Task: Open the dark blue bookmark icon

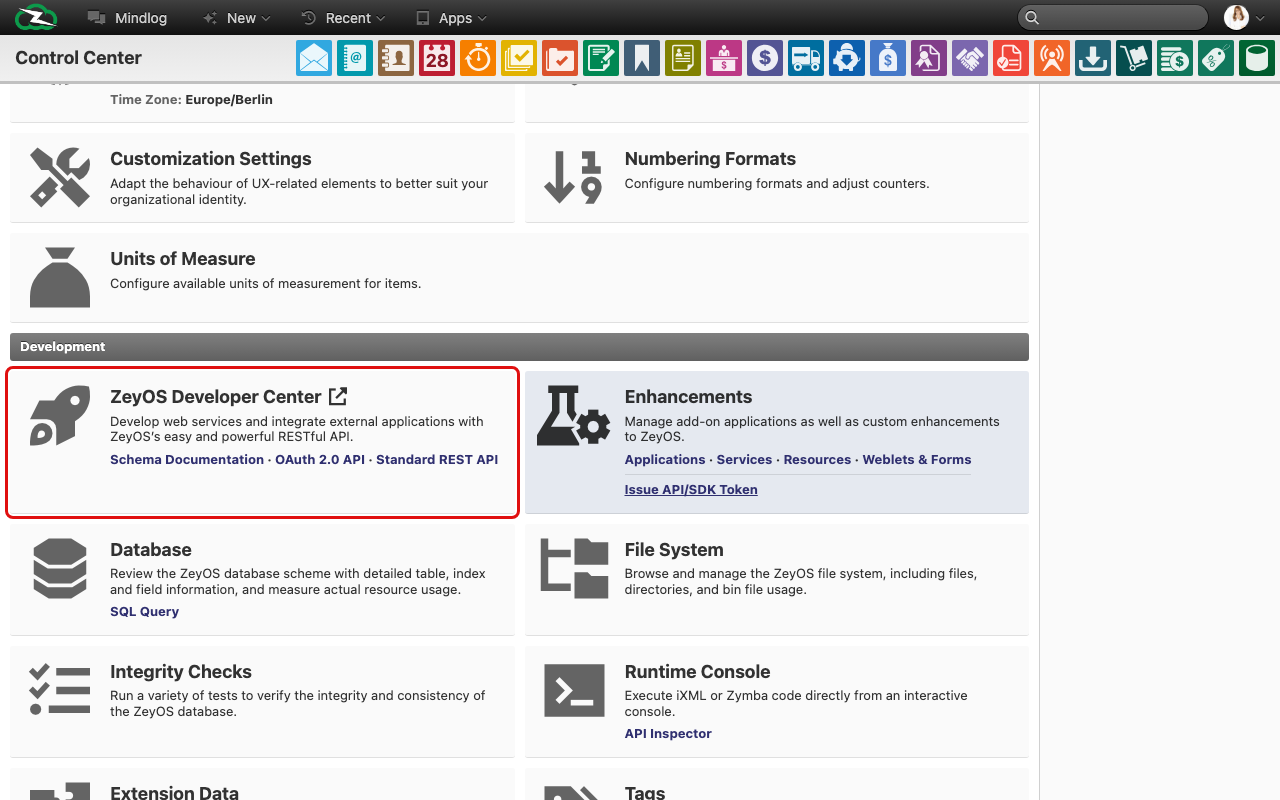Action: 642,58
